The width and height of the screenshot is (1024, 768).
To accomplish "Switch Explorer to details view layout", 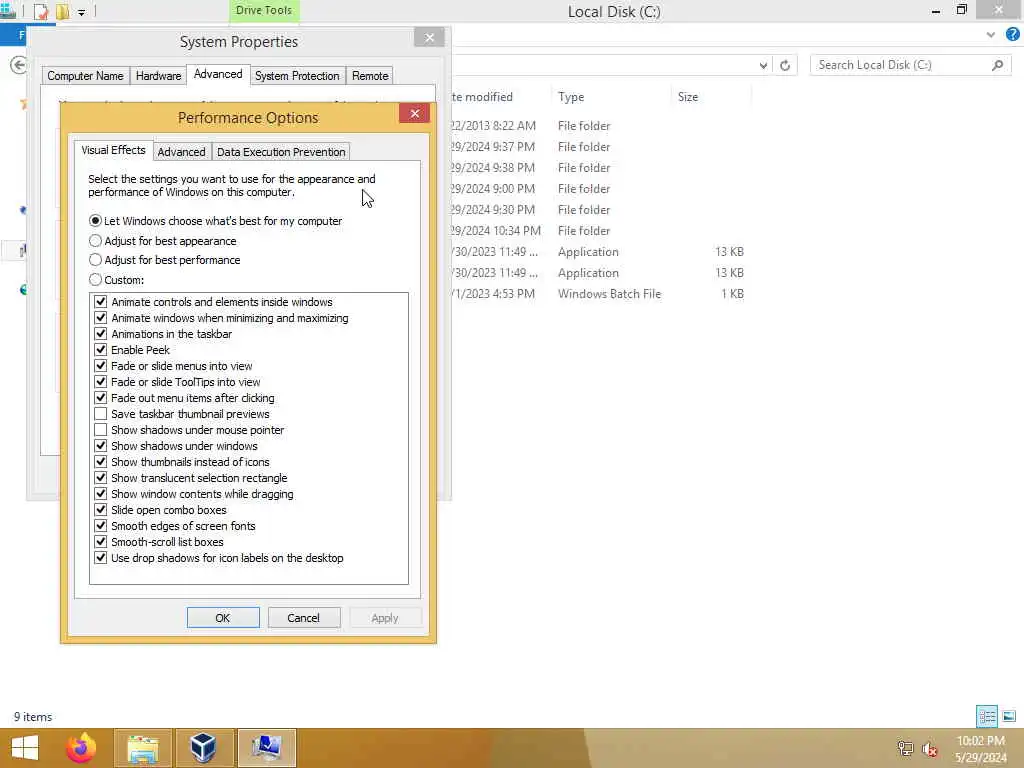I will (987, 716).
